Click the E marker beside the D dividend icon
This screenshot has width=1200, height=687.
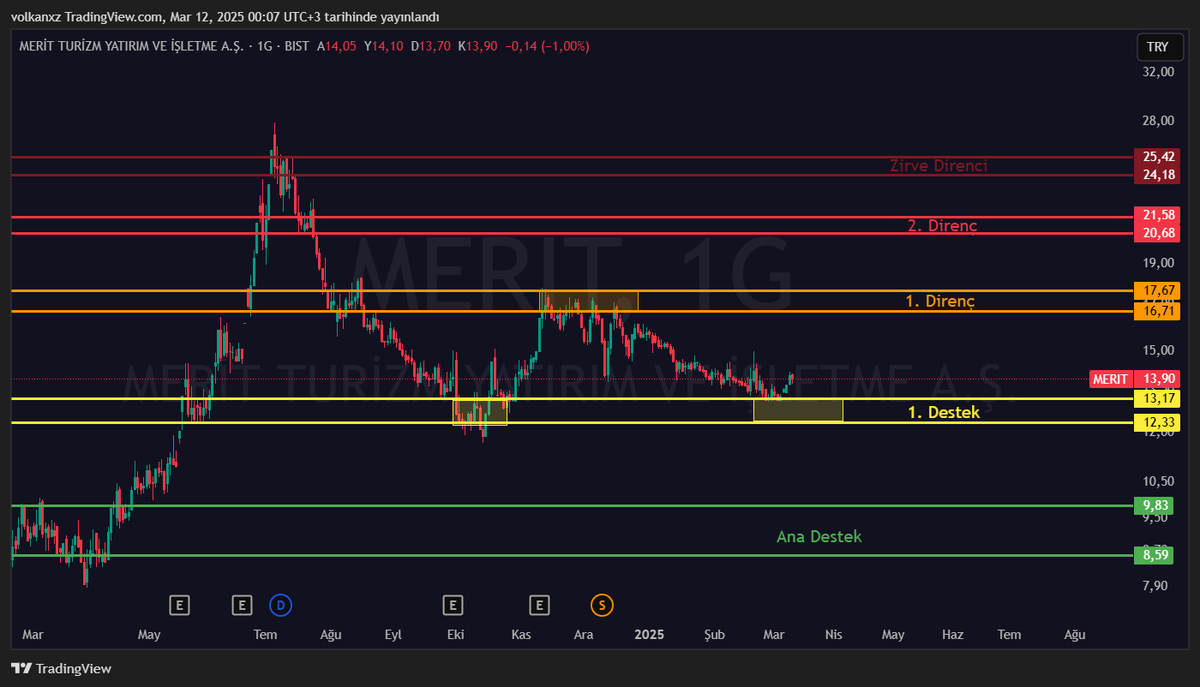click(242, 605)
